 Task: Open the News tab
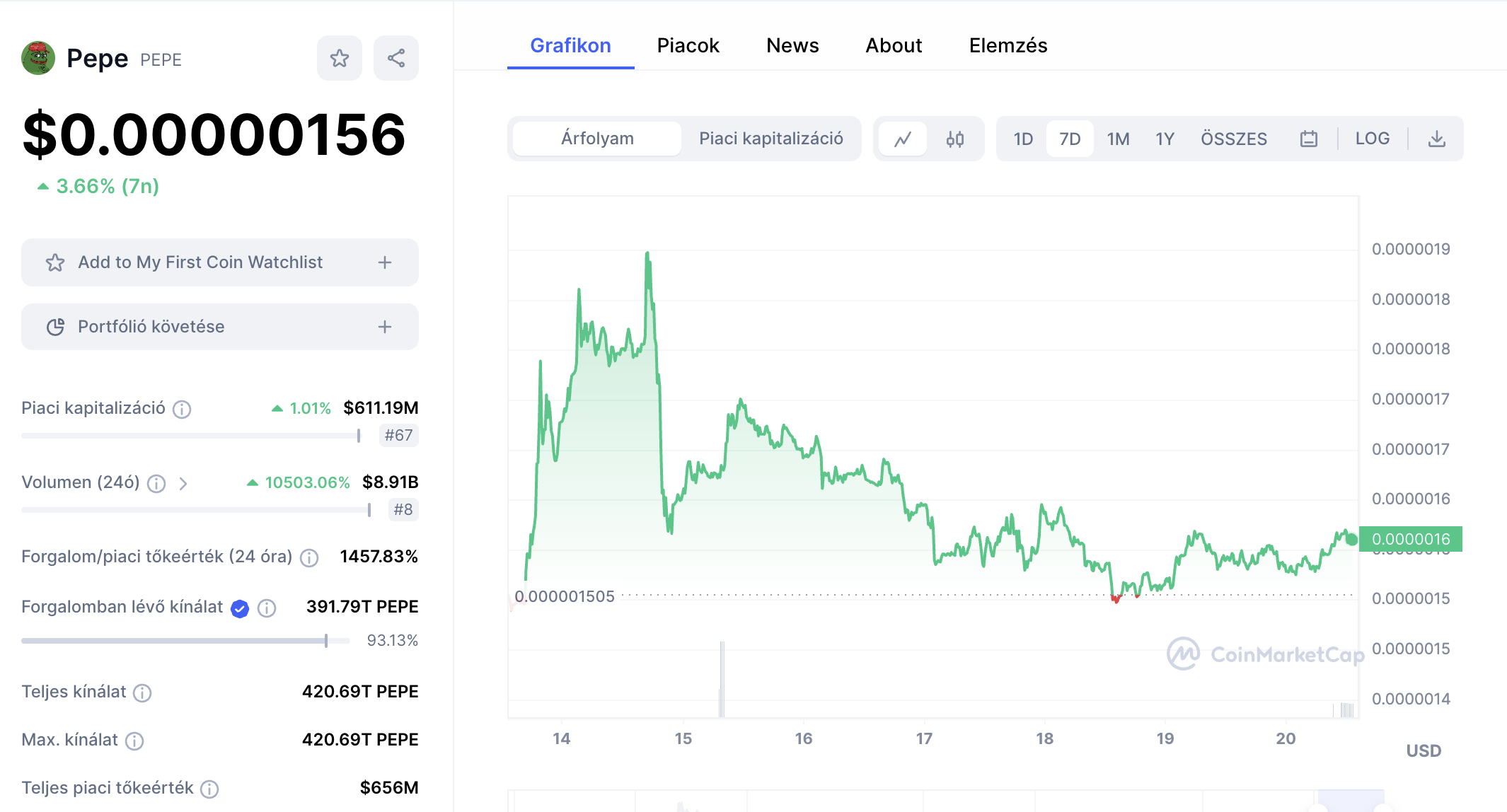click(792, 45)
